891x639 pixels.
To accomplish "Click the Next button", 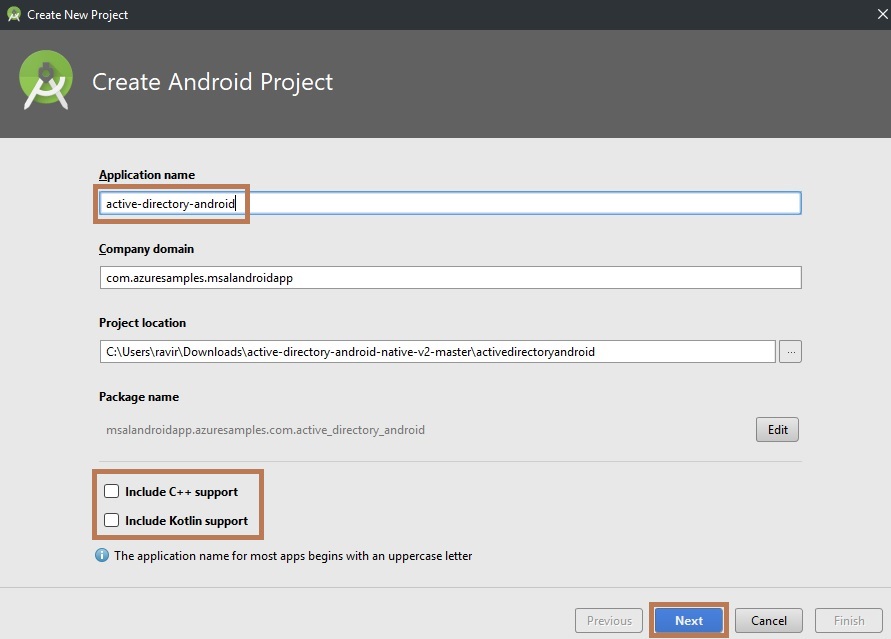I will (689, 621).
